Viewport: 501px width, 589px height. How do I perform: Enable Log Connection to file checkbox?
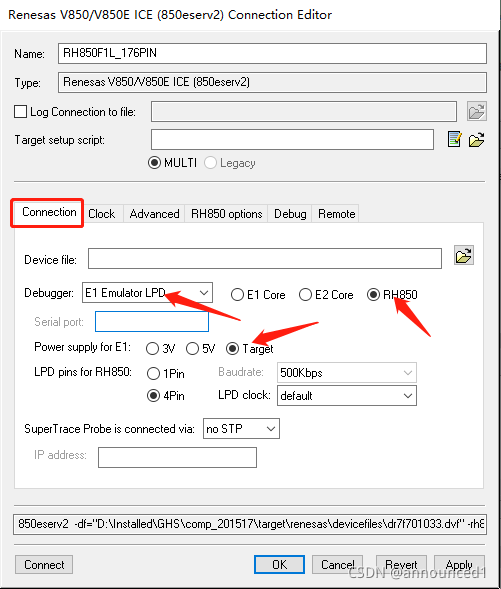point(20,112)
